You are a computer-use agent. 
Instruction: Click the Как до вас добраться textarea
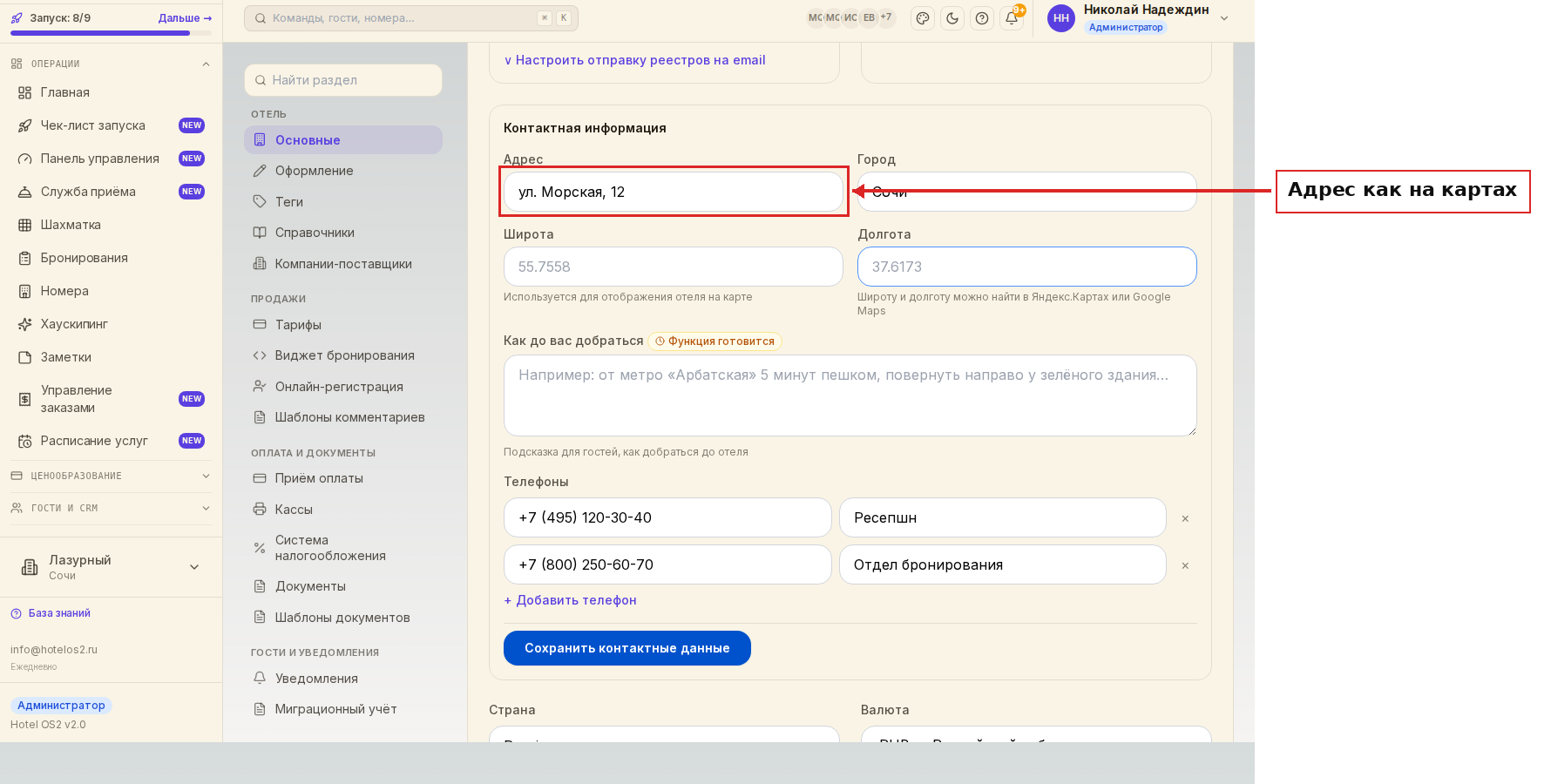(x=850, y=395)
